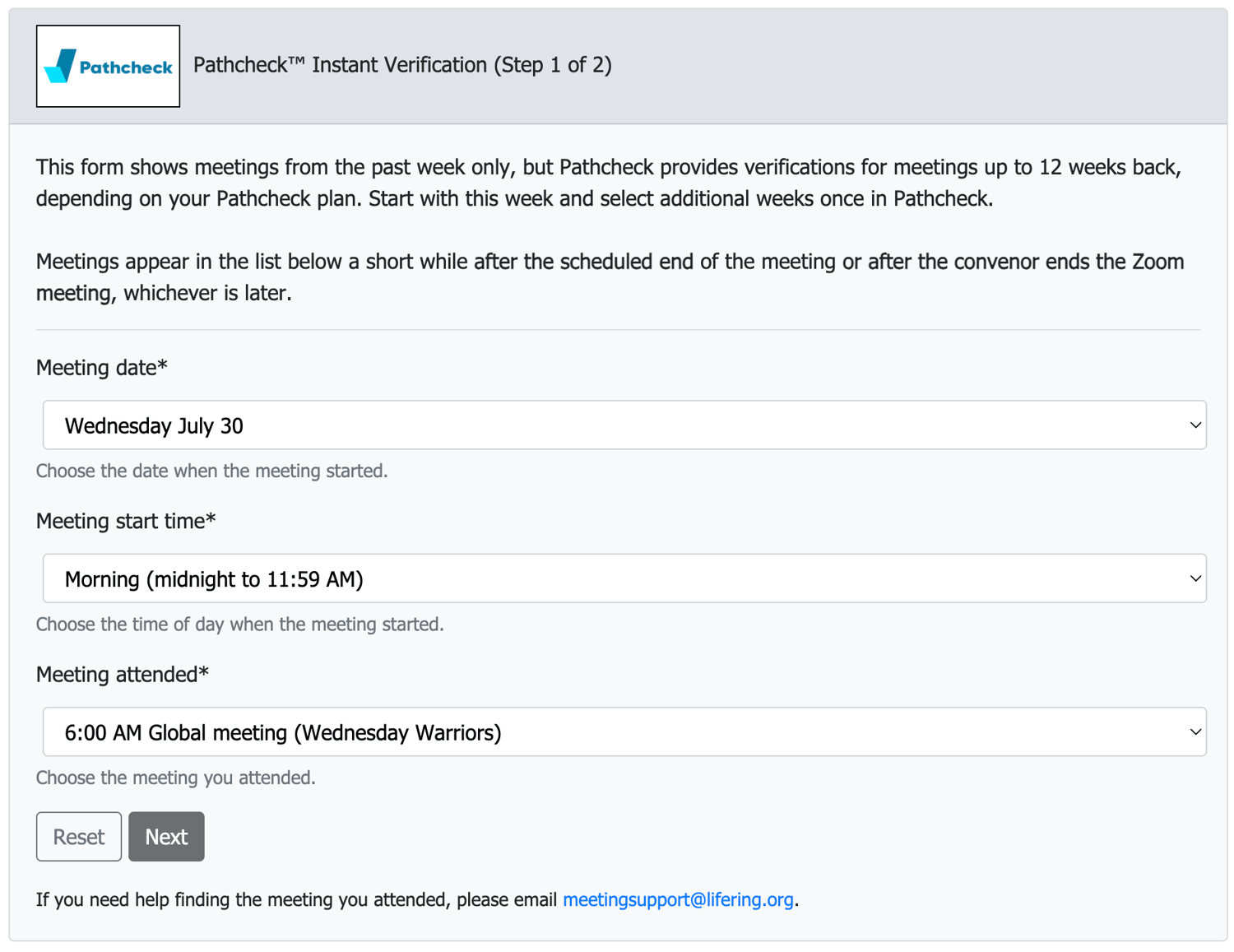This screenshot has width=1234, height=952.
Task: Click the chevron on the start time field
Action: [1195, 578]
